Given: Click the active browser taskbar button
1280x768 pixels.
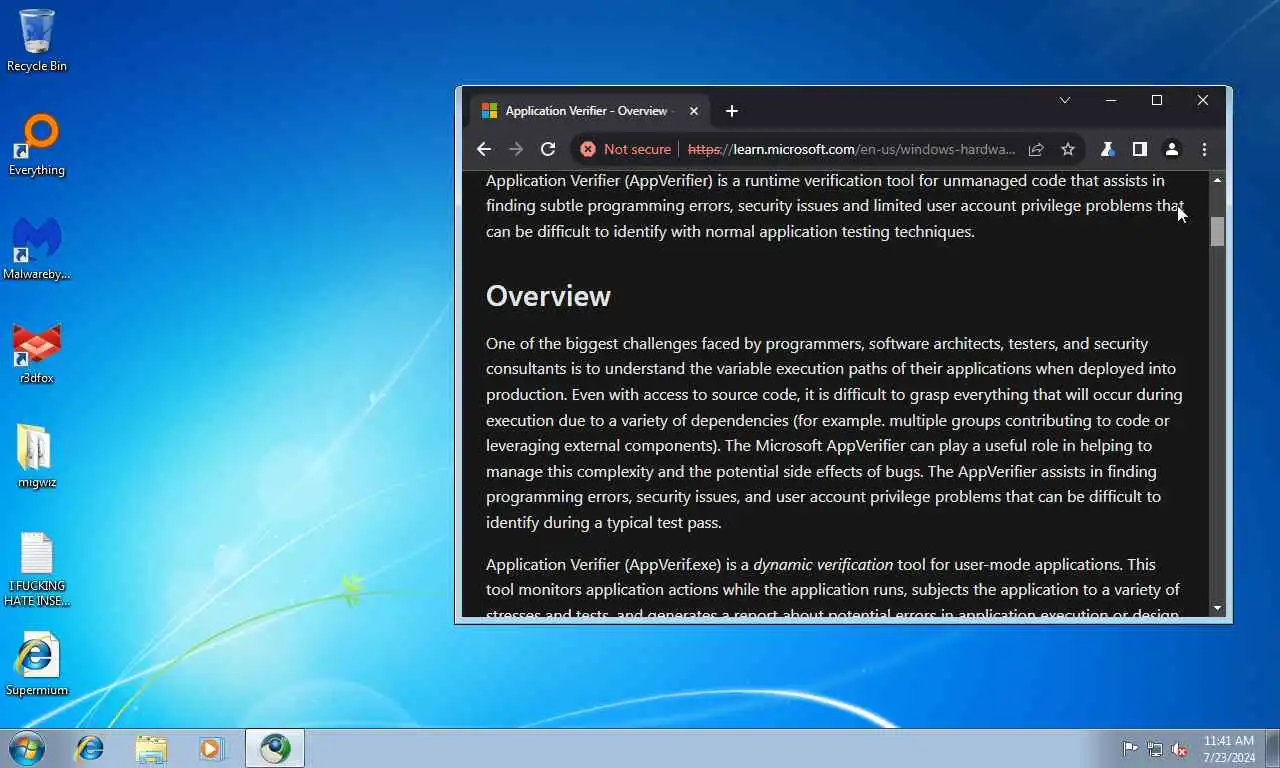Looking at the screenshot, I should click(275, 748).
